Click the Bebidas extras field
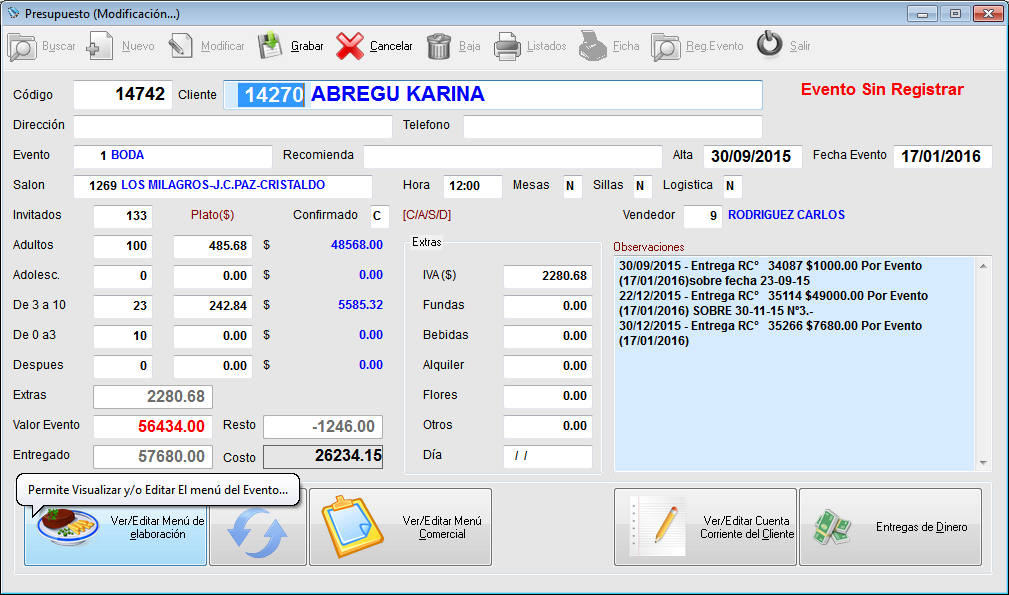This screenshot has height=595, width=1009. pyautogui.click(x=548, y=336)
